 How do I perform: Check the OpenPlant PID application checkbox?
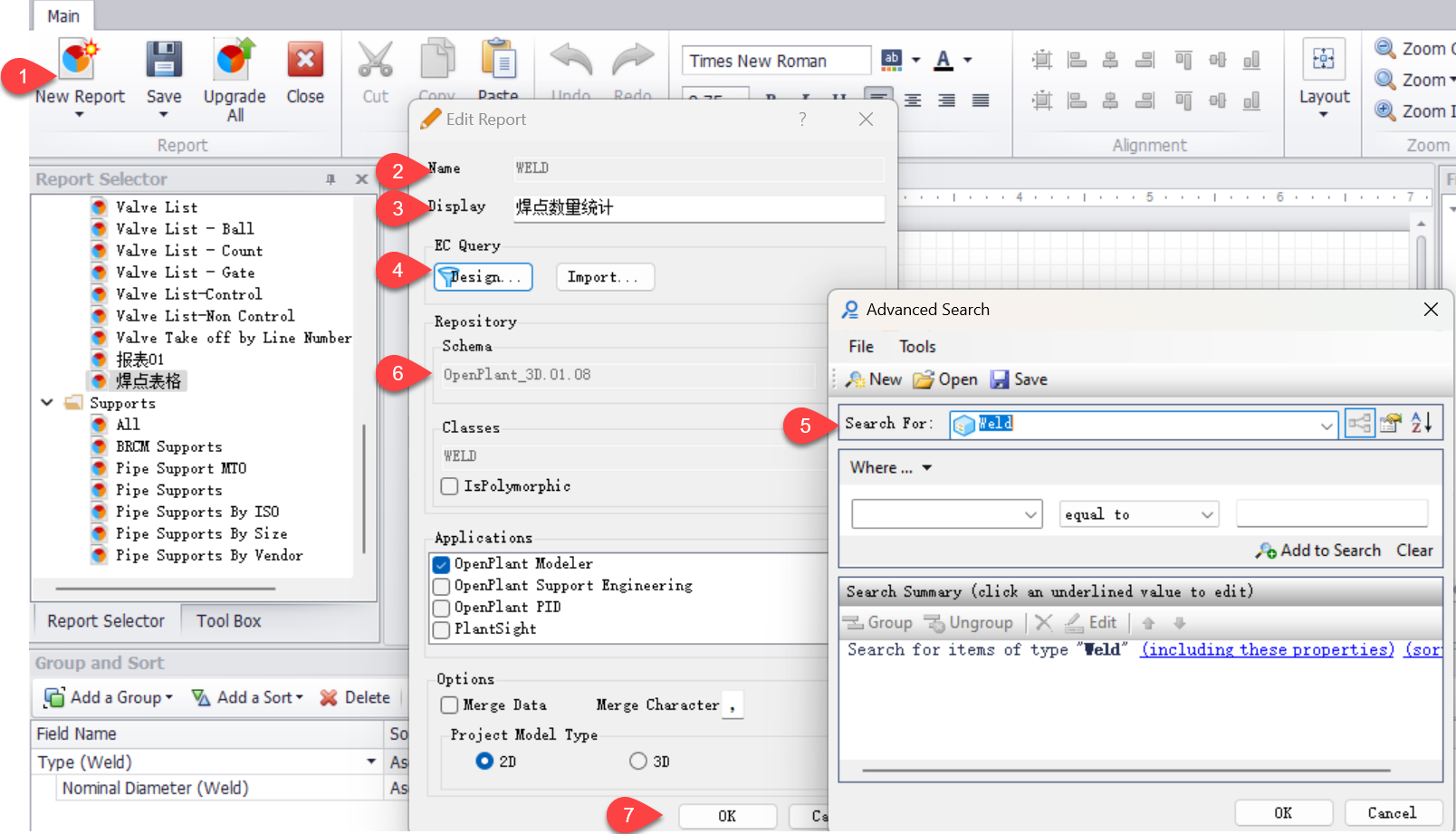(441, 607)
